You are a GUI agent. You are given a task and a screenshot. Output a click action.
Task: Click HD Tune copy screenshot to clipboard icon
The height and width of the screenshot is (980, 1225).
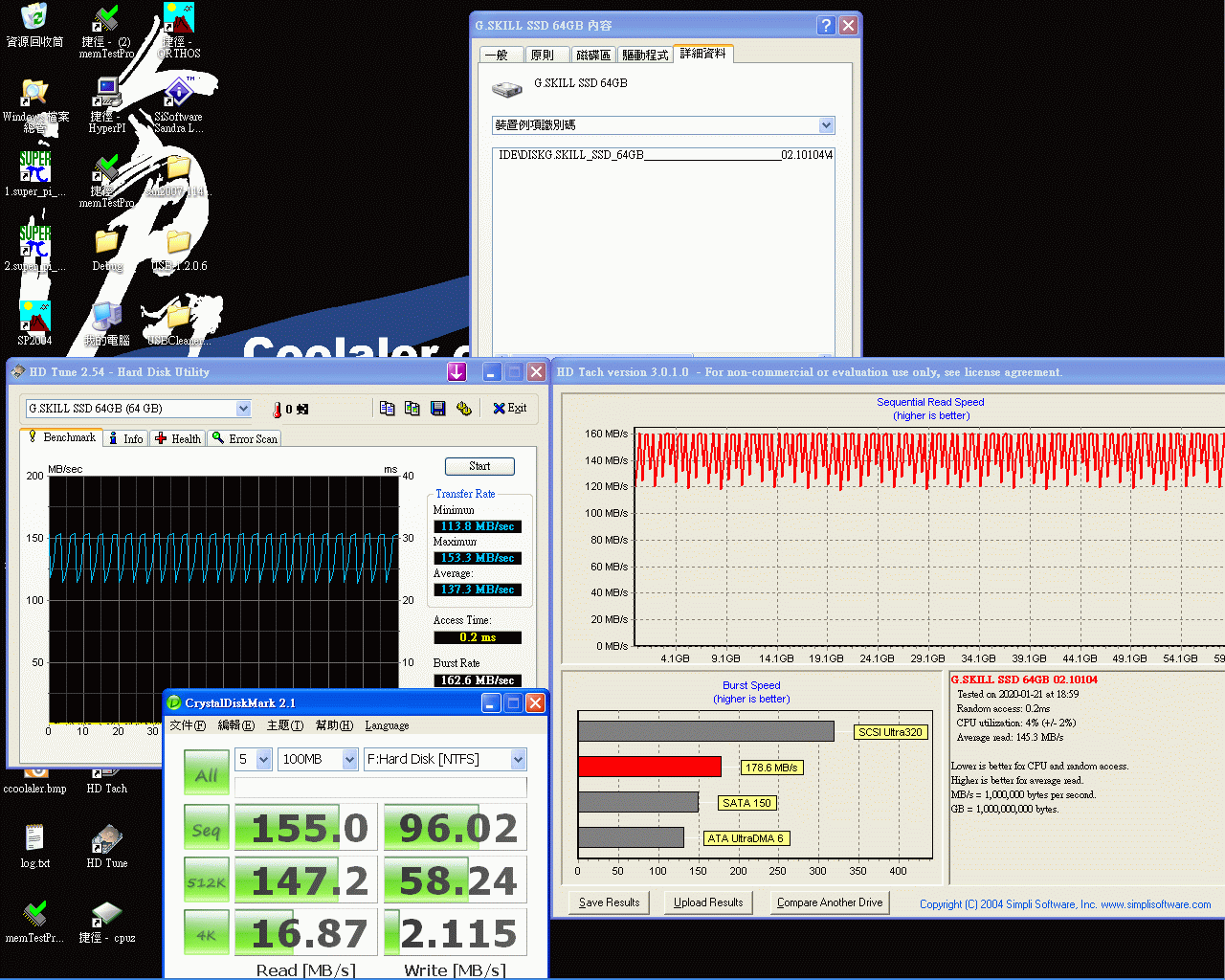[412, 409]
